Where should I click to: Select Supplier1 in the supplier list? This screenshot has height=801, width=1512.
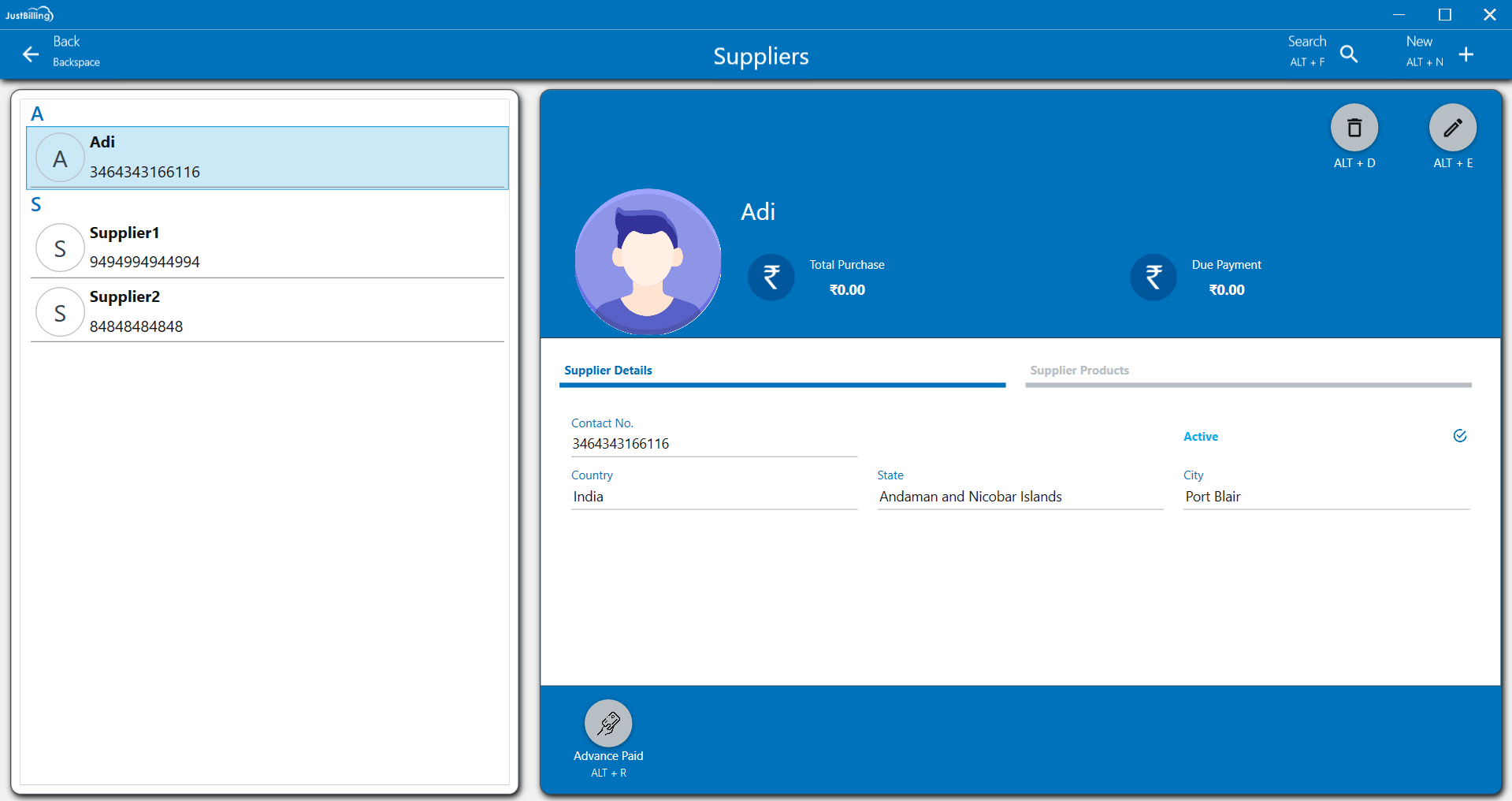coord(267,247)
